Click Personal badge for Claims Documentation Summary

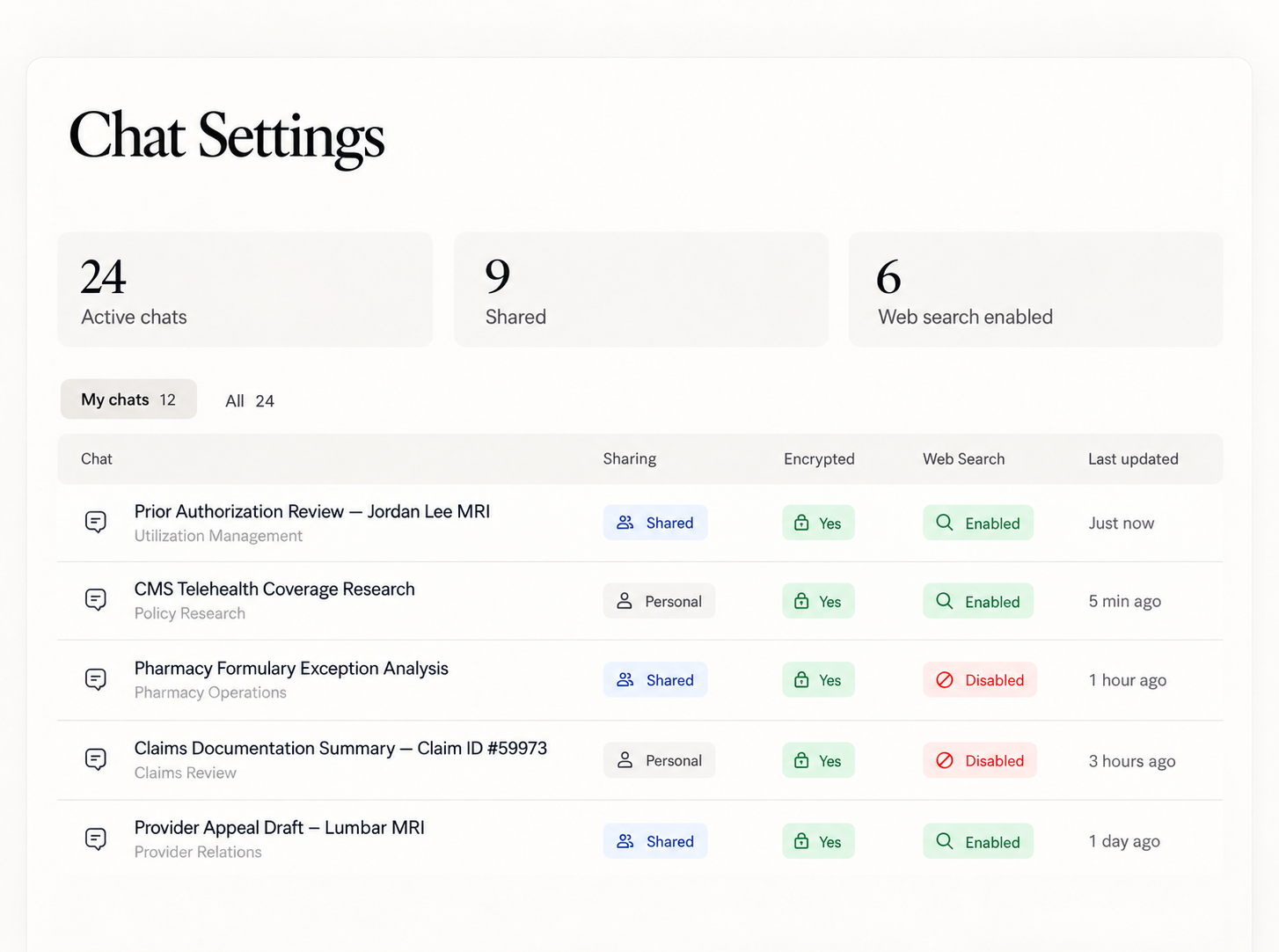[659, 760]
